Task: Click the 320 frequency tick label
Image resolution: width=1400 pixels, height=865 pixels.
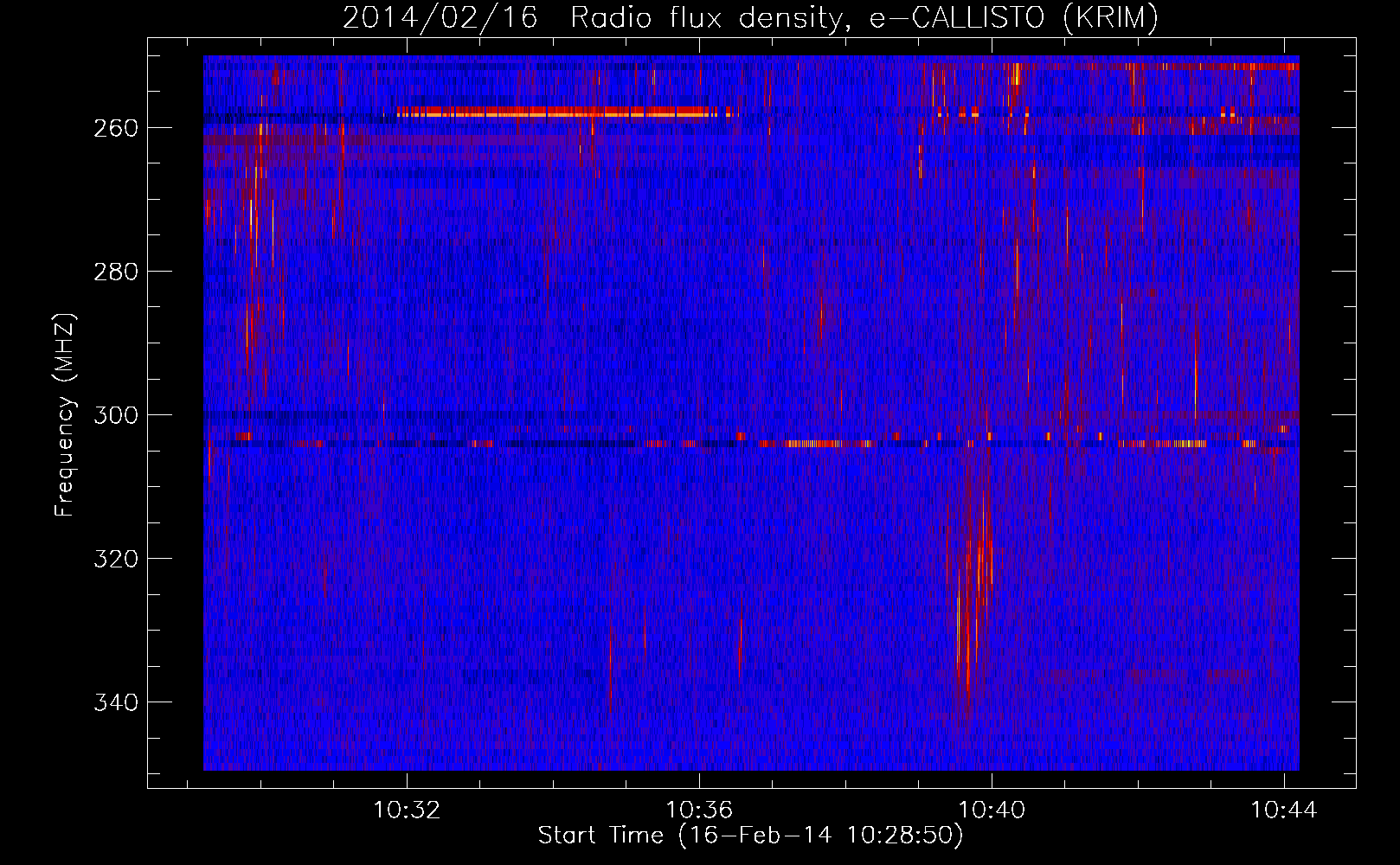Action: pos(116,559)
